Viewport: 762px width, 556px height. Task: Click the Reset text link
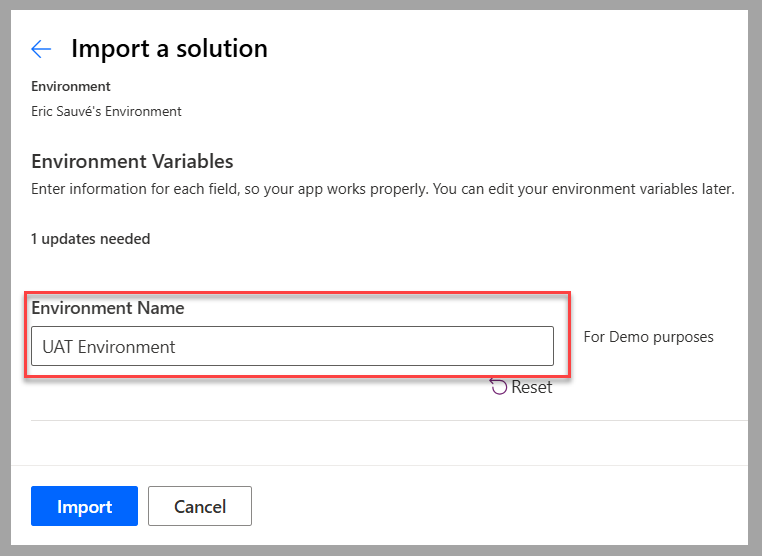pyautogui.click(x=531, y=387)
